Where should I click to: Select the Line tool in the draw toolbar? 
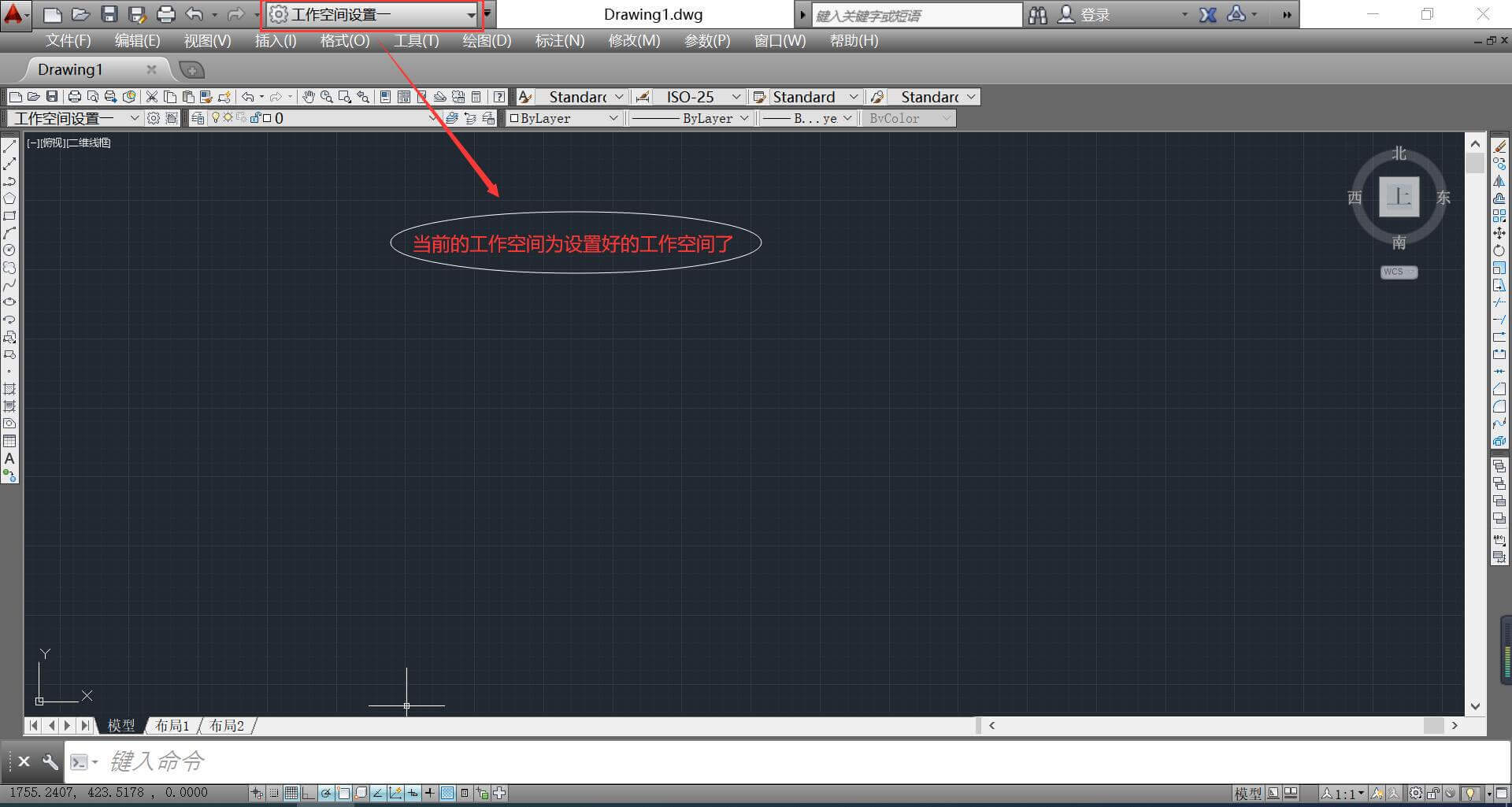[9, 146]
